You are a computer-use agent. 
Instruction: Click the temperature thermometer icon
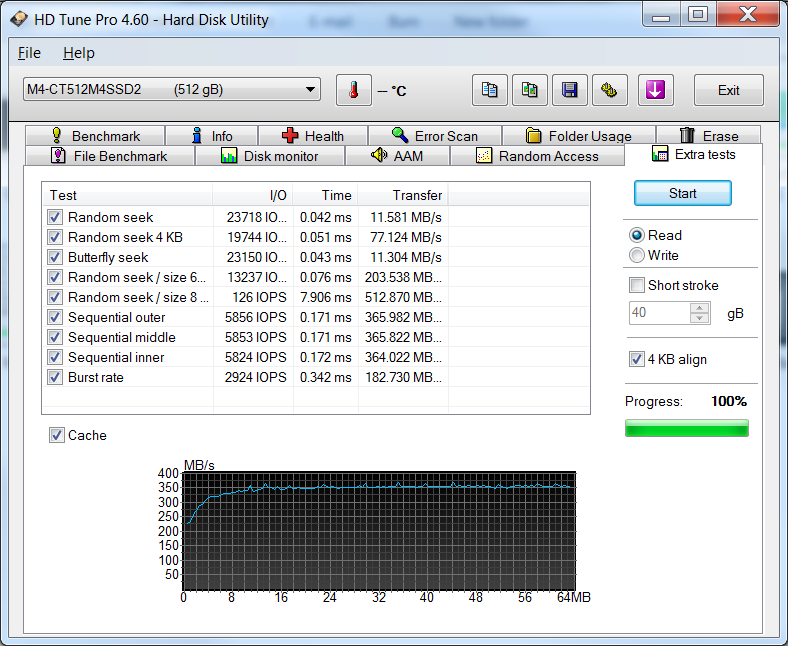click(x=353, y=90)
